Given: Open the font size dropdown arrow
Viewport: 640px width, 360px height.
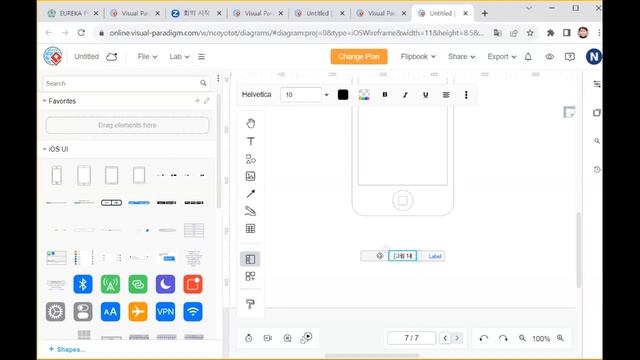Looking at the screenshot, I should (x=326, y=95).
